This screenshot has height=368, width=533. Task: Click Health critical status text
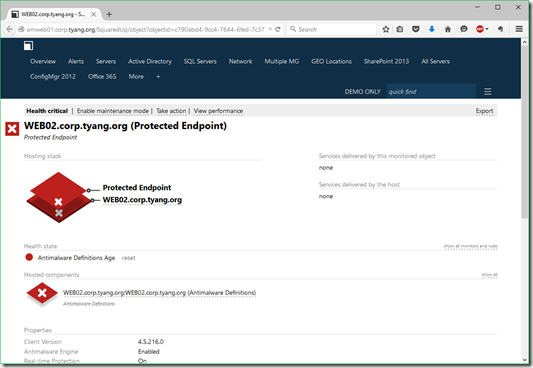tap(47, 111)
